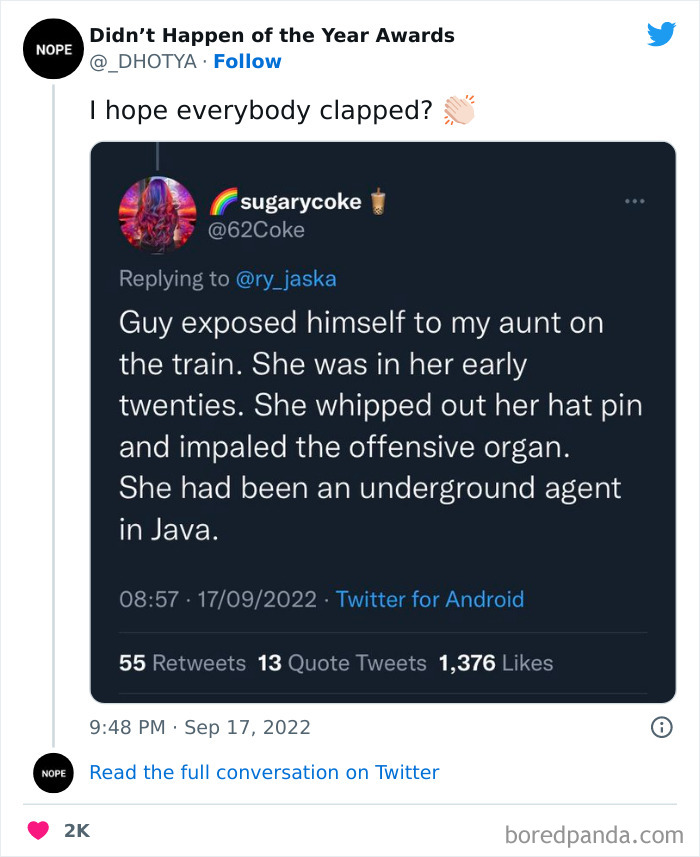The height and width of the screenshot is (857, 700).
Task: Click the Twitter bird icon
Action: [x=662, y=33]
